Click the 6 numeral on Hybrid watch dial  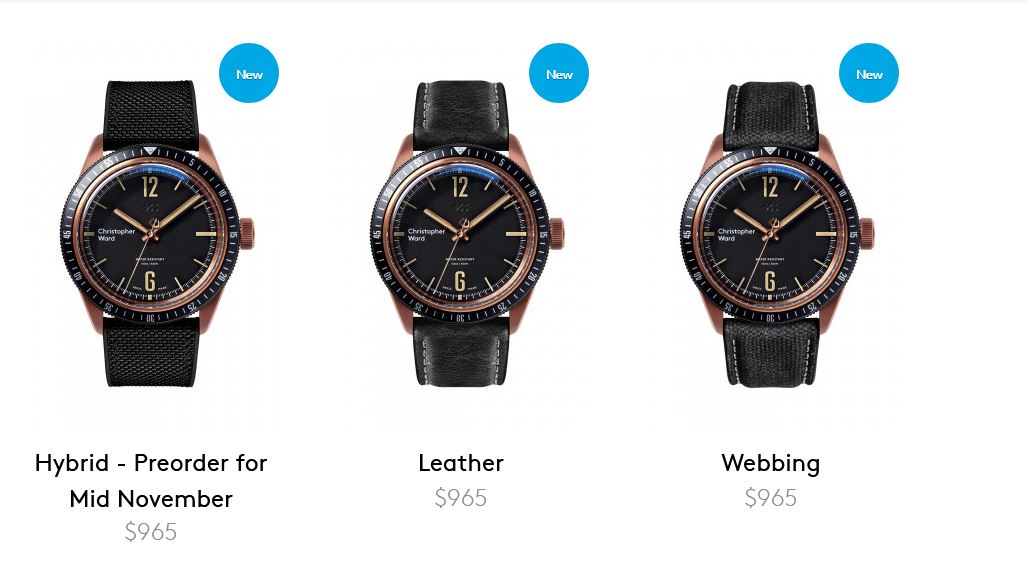pyautogui.click(x=150, y=281)
